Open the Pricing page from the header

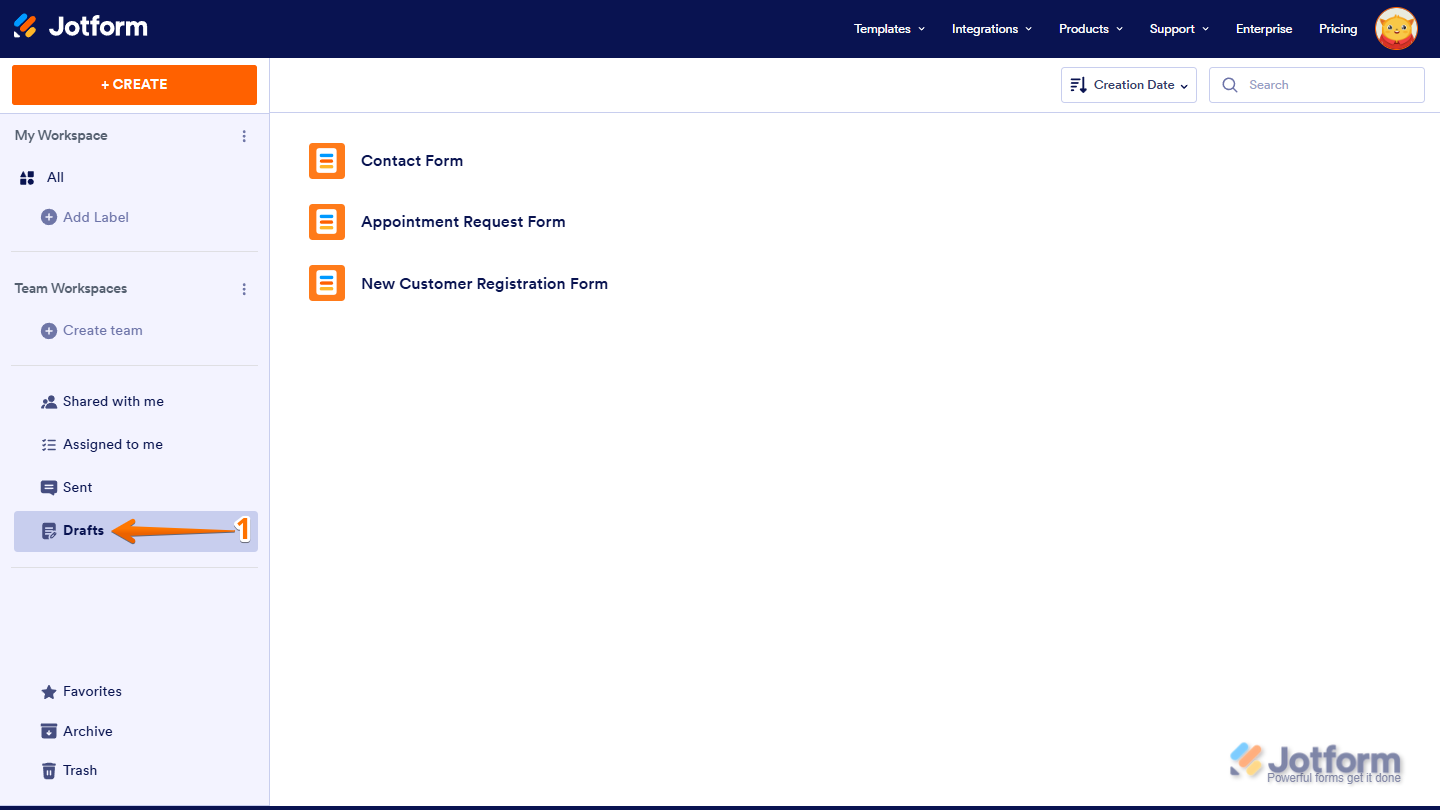coord(1337,29)
